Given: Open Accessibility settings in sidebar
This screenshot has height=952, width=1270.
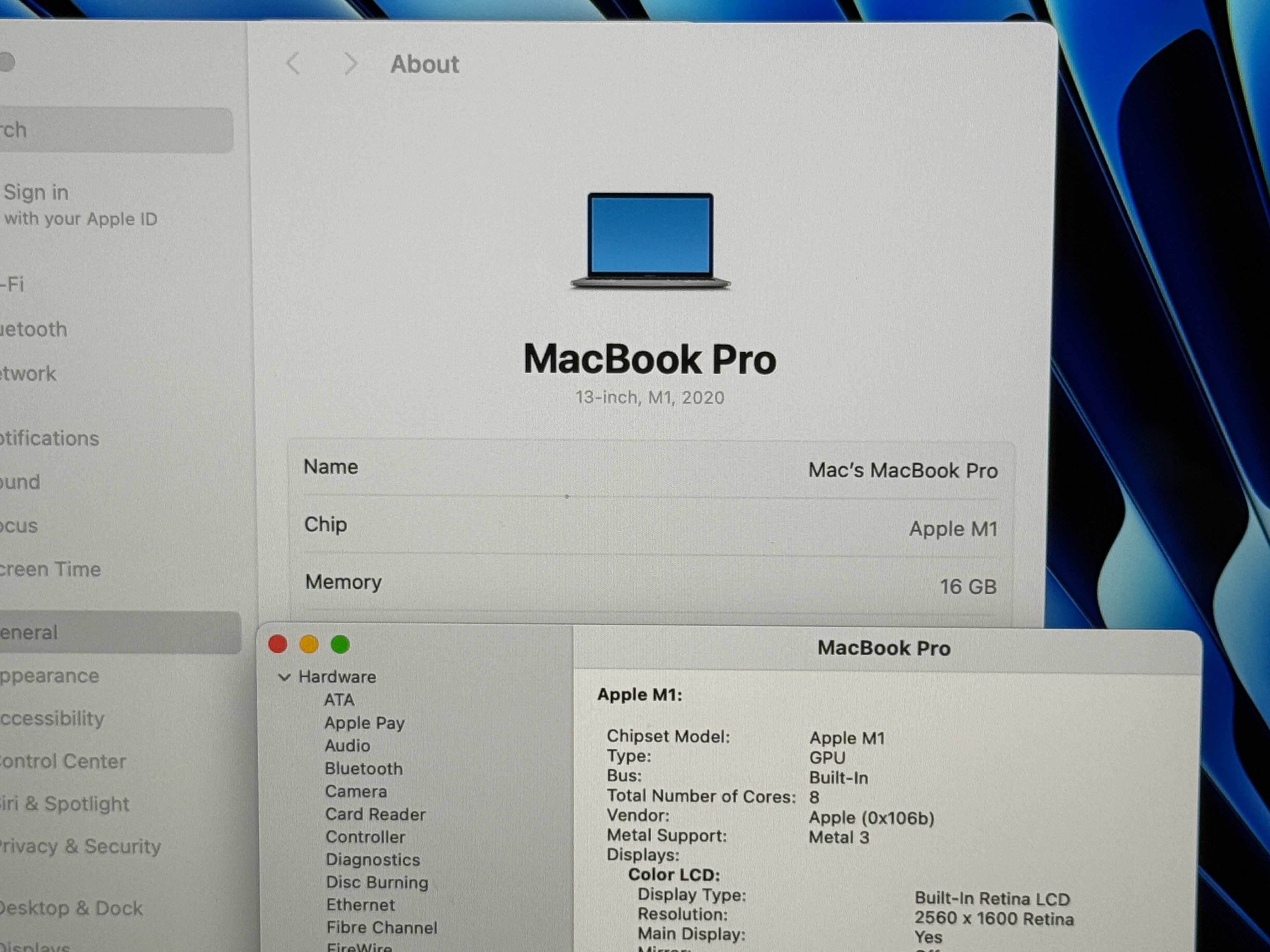Looking at the screenshot, I should click(x=52, y=718).
